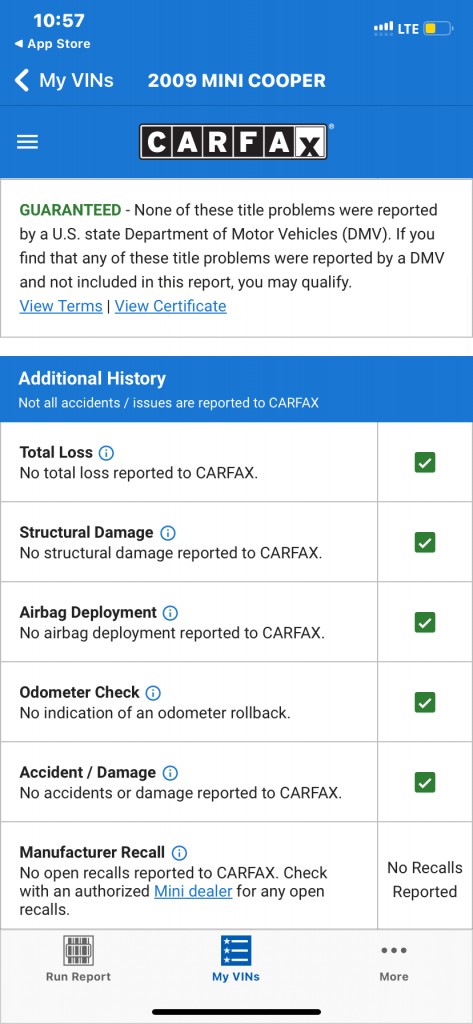This screenshot has width=473, height=1024.
Task: Click the Airbag Deployment green checkmark
Action: [425, 622]
